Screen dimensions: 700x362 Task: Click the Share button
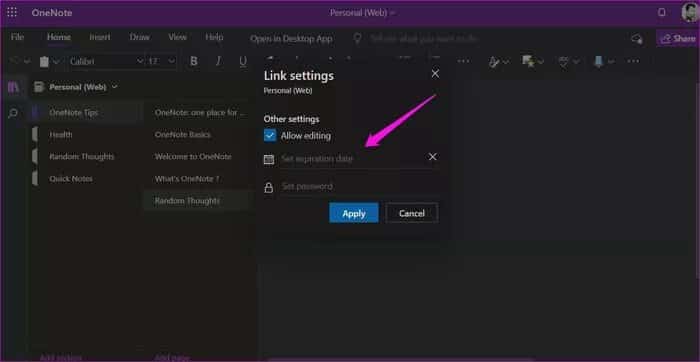pos(679,38)
